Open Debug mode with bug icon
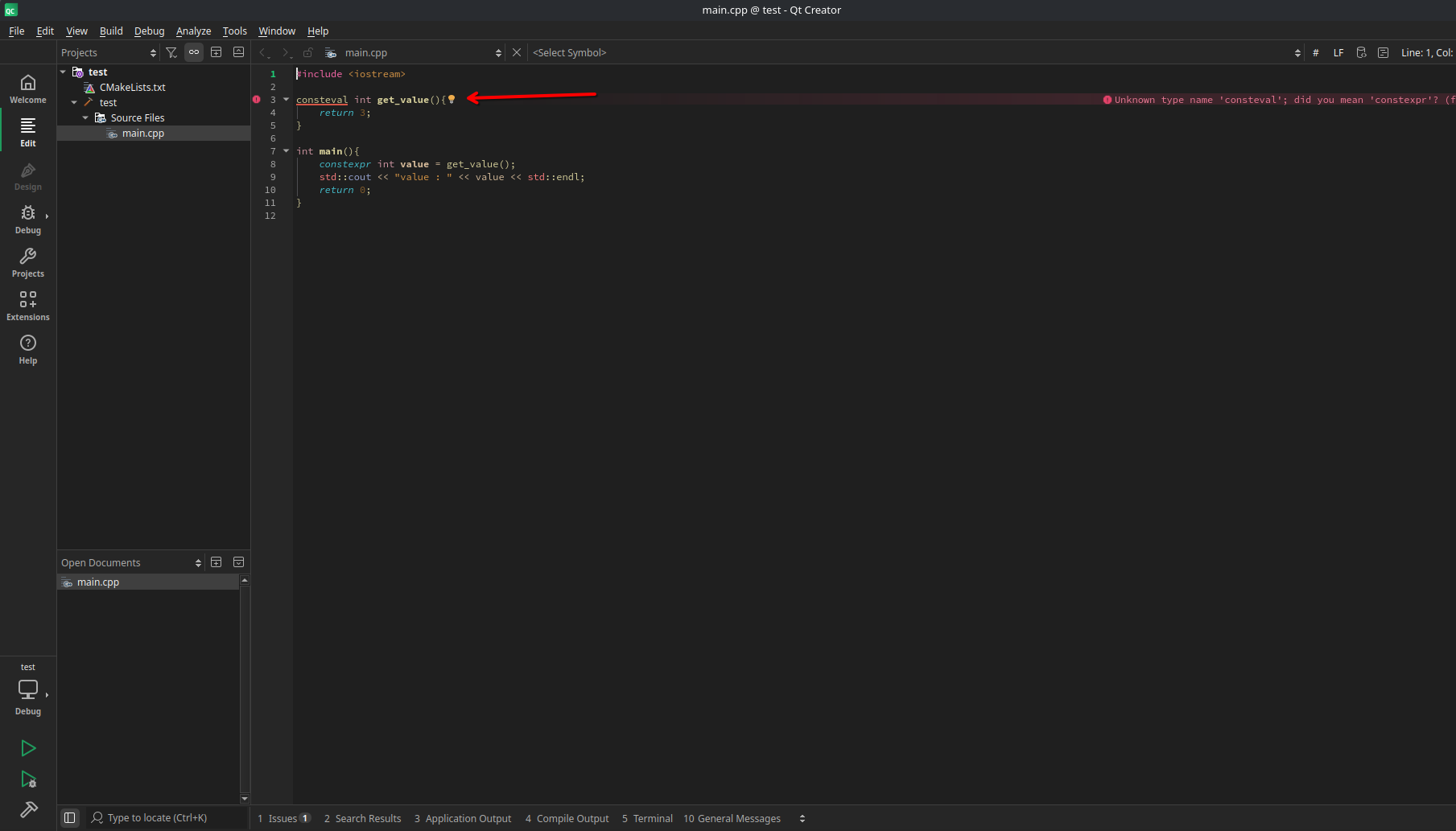The width and height of the screenshot is (1456, 831). (28, 219)
